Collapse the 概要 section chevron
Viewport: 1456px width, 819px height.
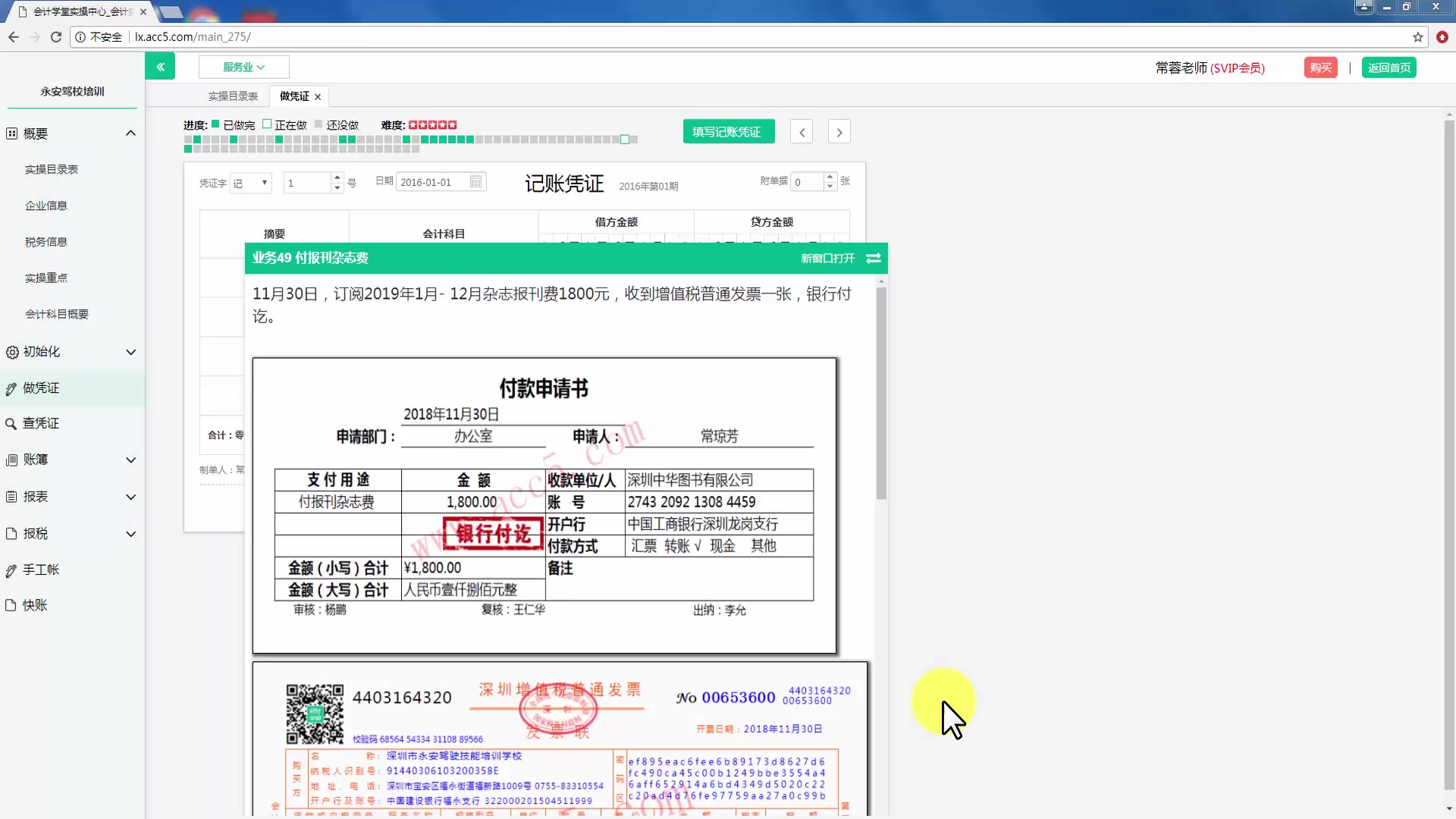pyautogui.click(x=130, y=133)
